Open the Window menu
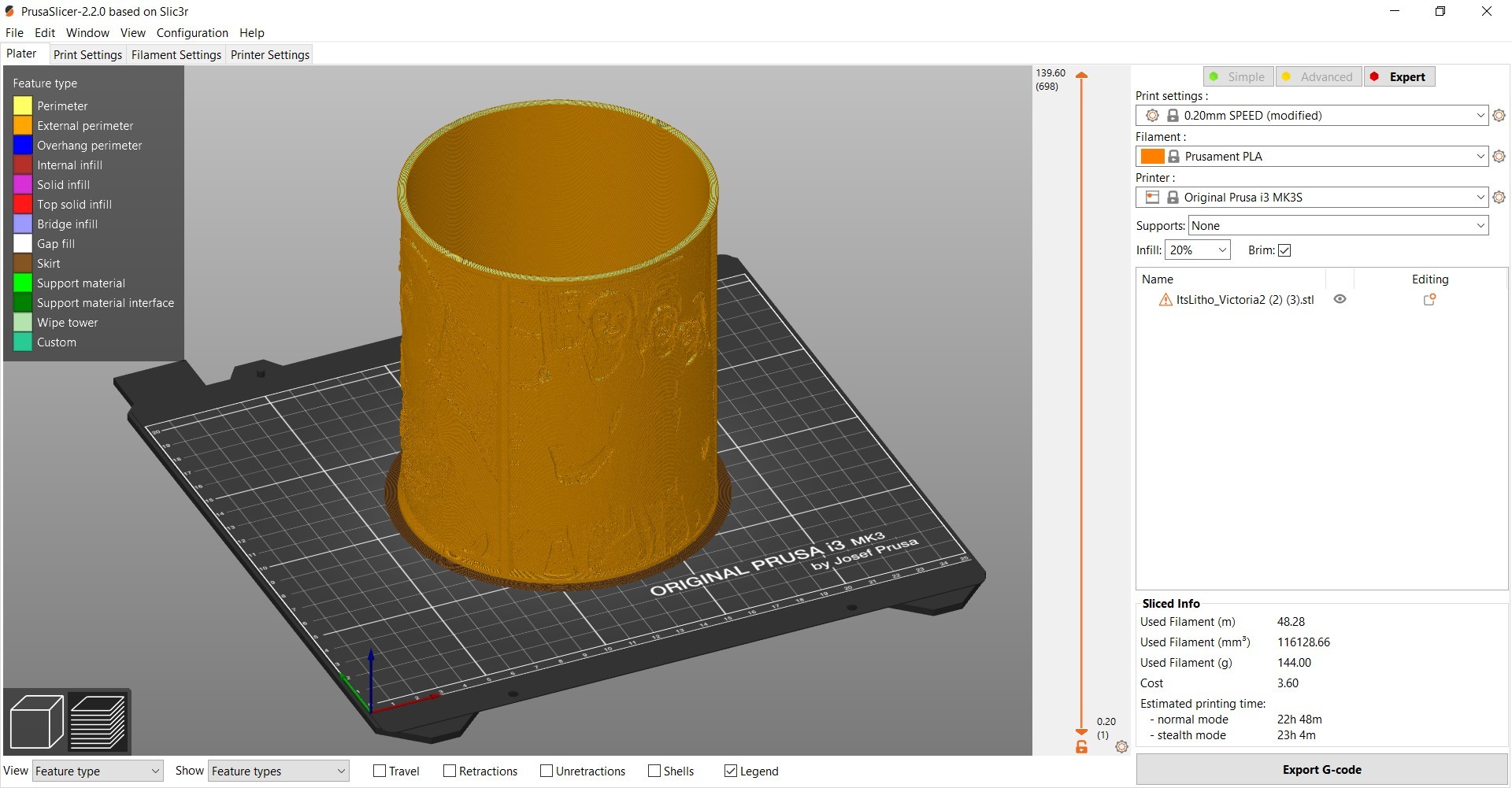This screenshot has height=788, width=1512. [87, 33]
